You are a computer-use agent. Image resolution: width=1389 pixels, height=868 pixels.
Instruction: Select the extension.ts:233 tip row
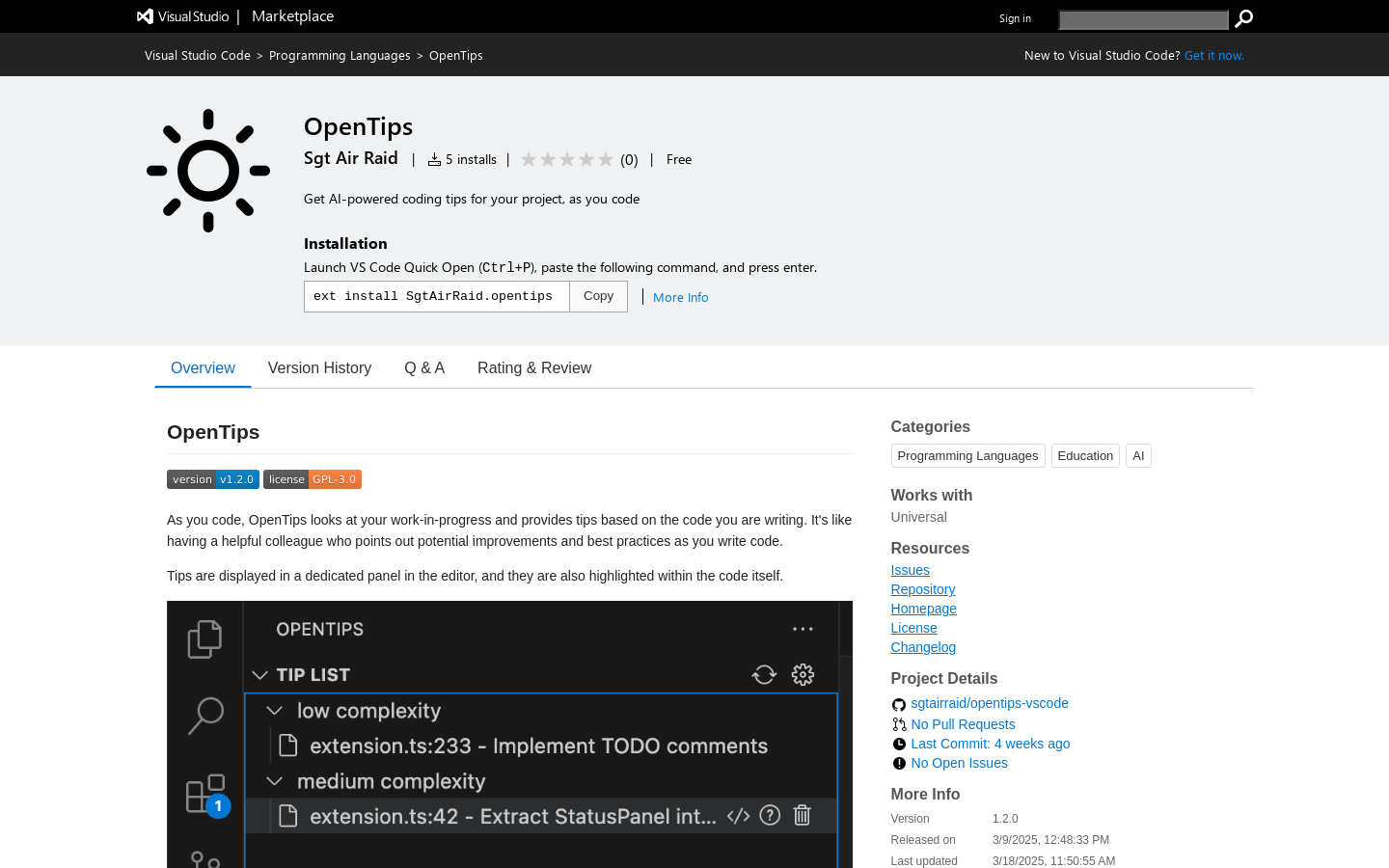pyautogui.click(x=541, y=746)
